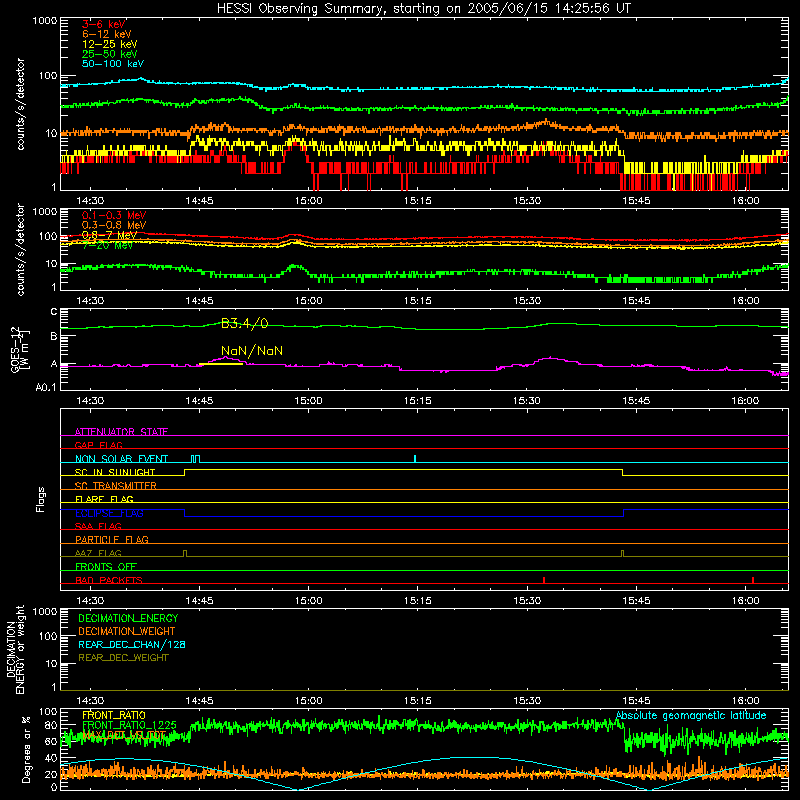
Task: Click the Flags axis title
Action: 41,499
